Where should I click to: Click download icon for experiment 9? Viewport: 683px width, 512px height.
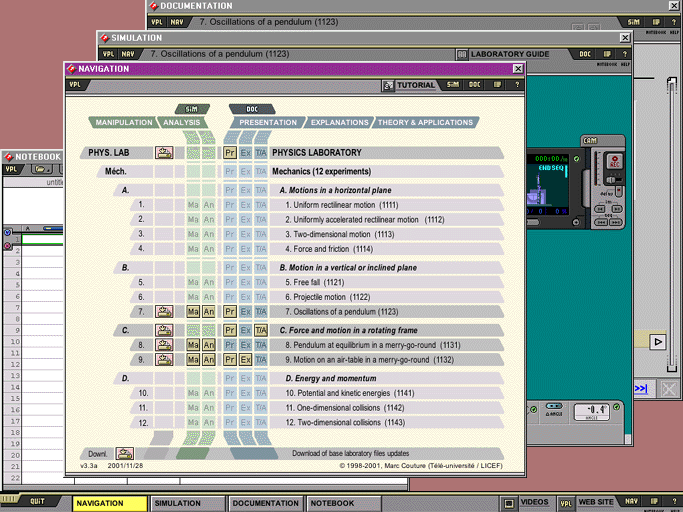pyautogui.click(x=165, y=360)
